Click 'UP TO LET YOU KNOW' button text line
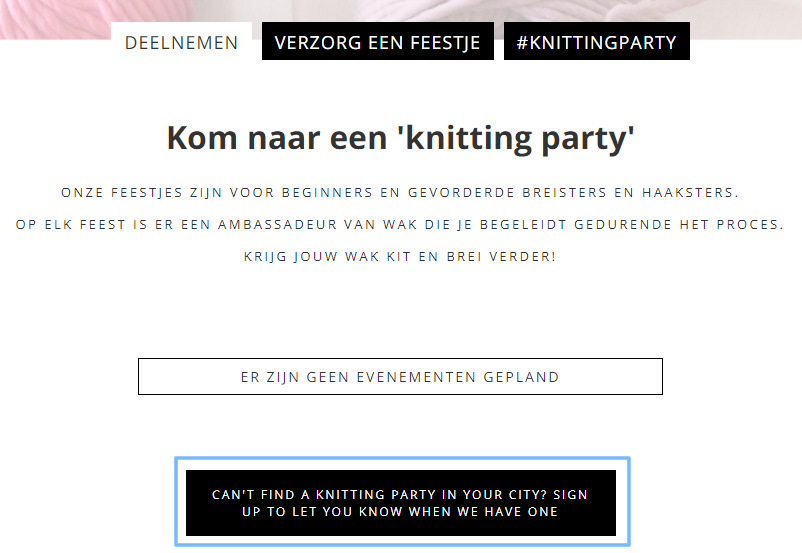 (400, 512)
